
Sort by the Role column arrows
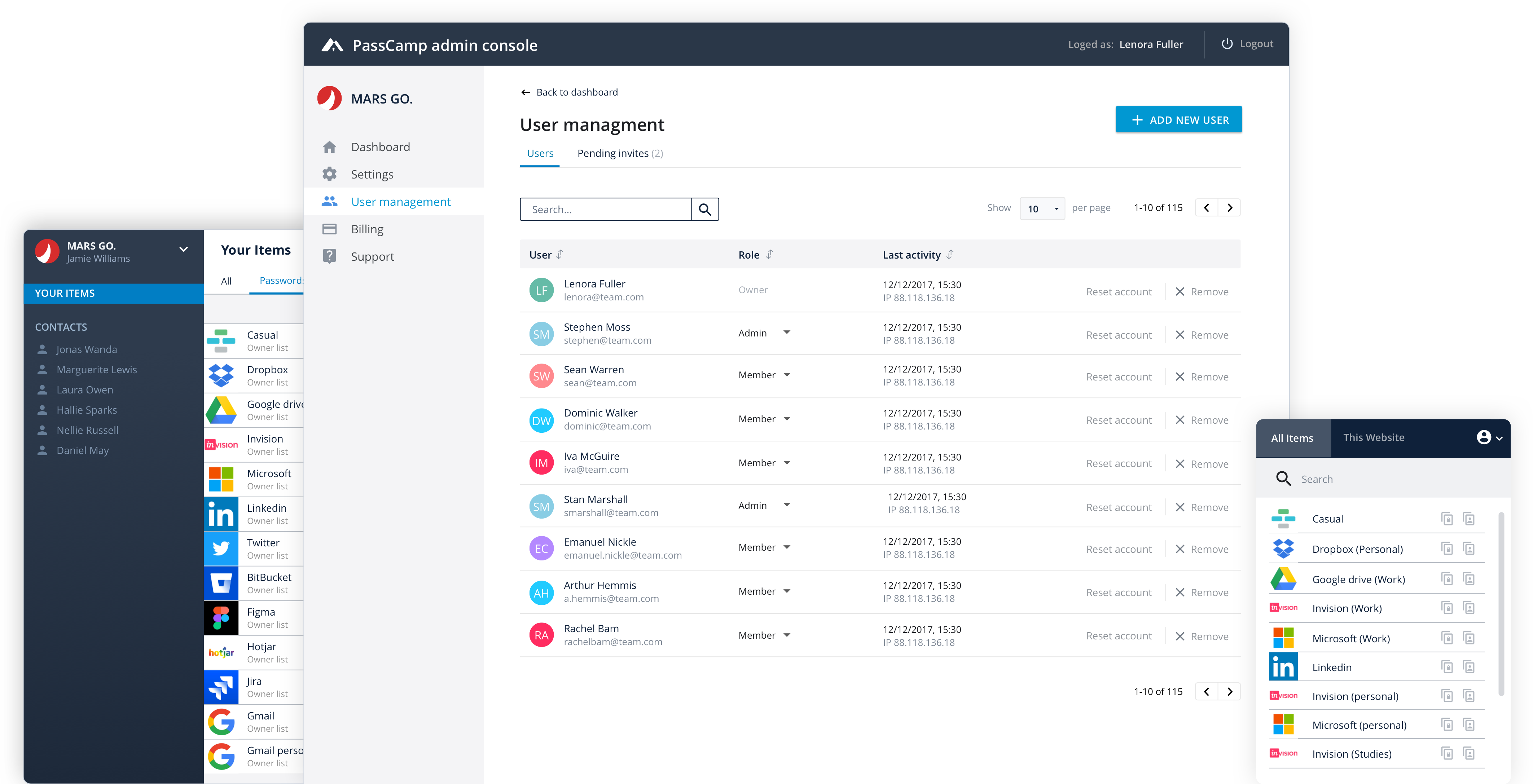click(x=769, y=255)
